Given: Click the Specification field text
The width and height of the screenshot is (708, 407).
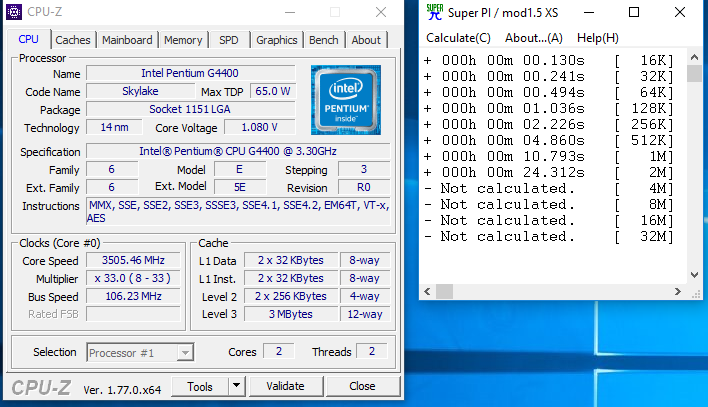Looking at the screenshot, I should tap(238, 151).
